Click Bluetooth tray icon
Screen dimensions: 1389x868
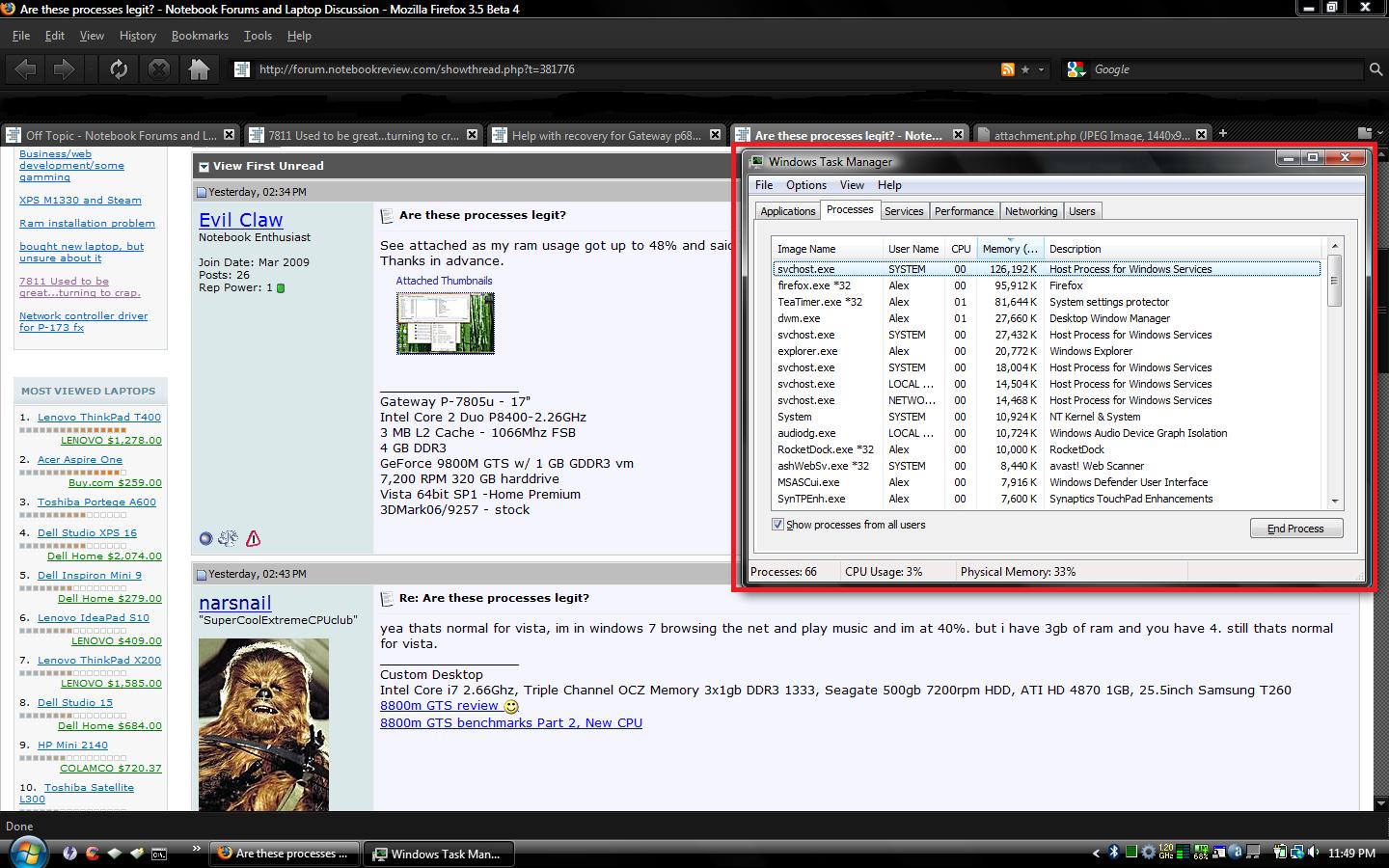coord(1113,853)
